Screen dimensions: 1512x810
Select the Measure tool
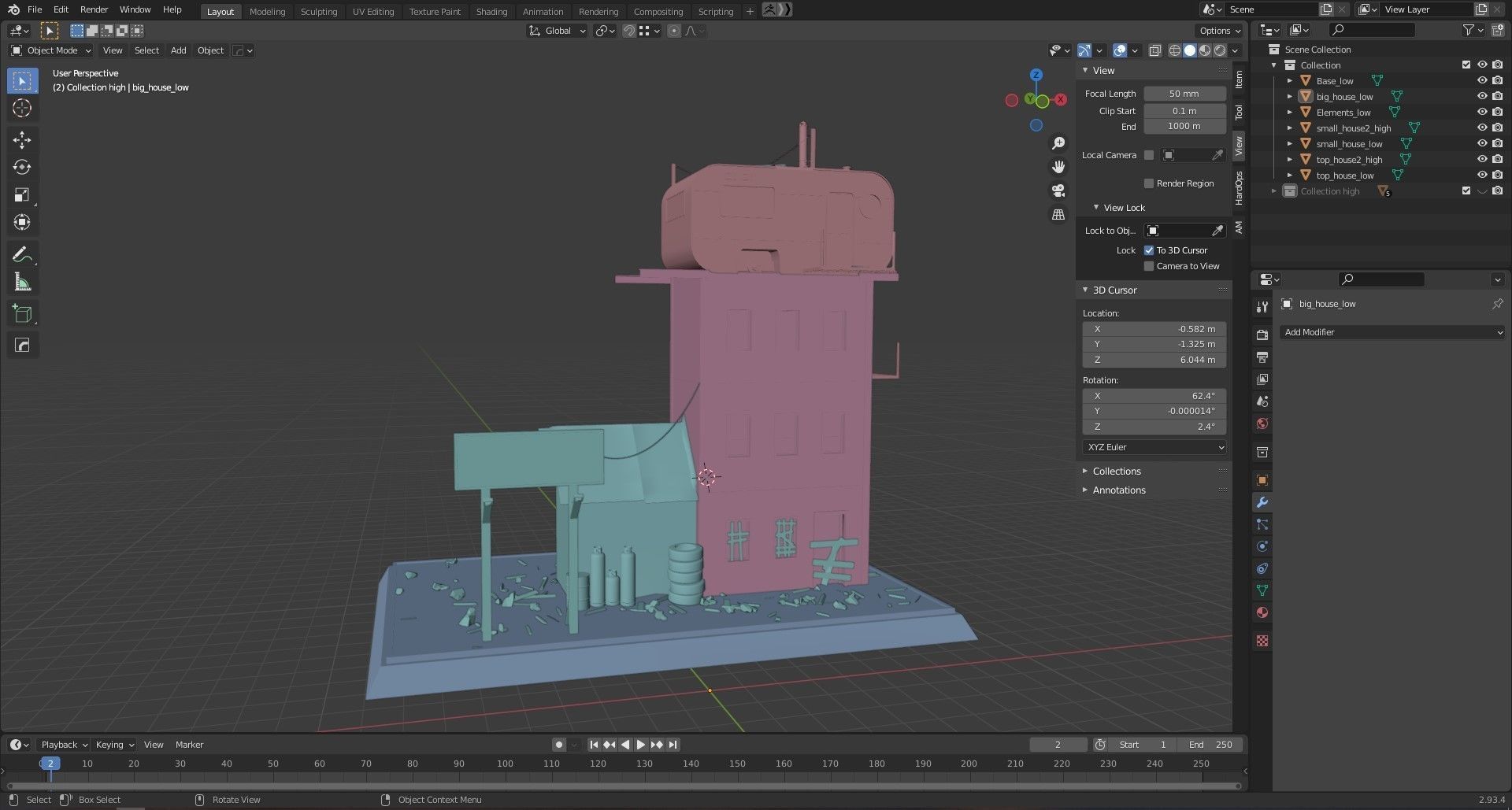pos(22,282)
